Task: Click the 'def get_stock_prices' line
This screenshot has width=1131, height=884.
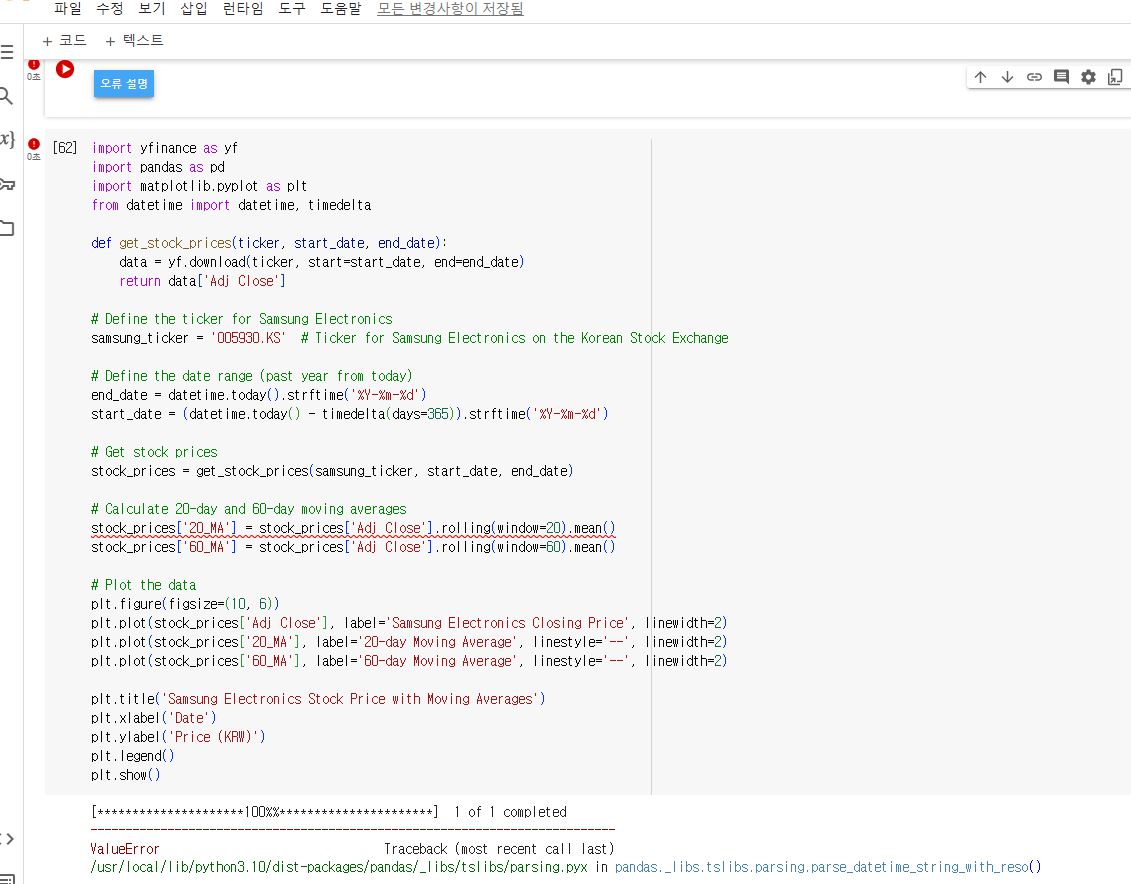Action: coord(269,243)
